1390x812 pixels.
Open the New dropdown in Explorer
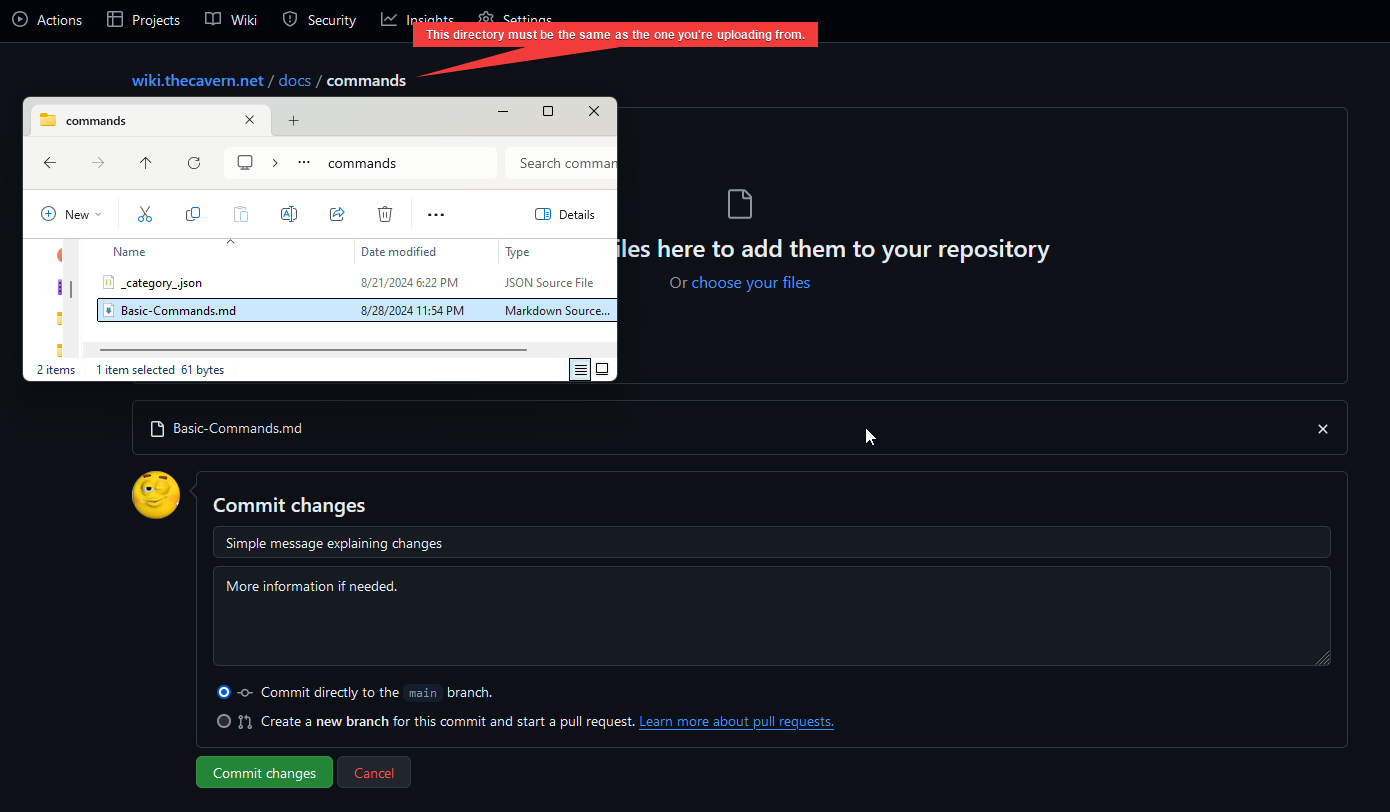click(71, 214)
